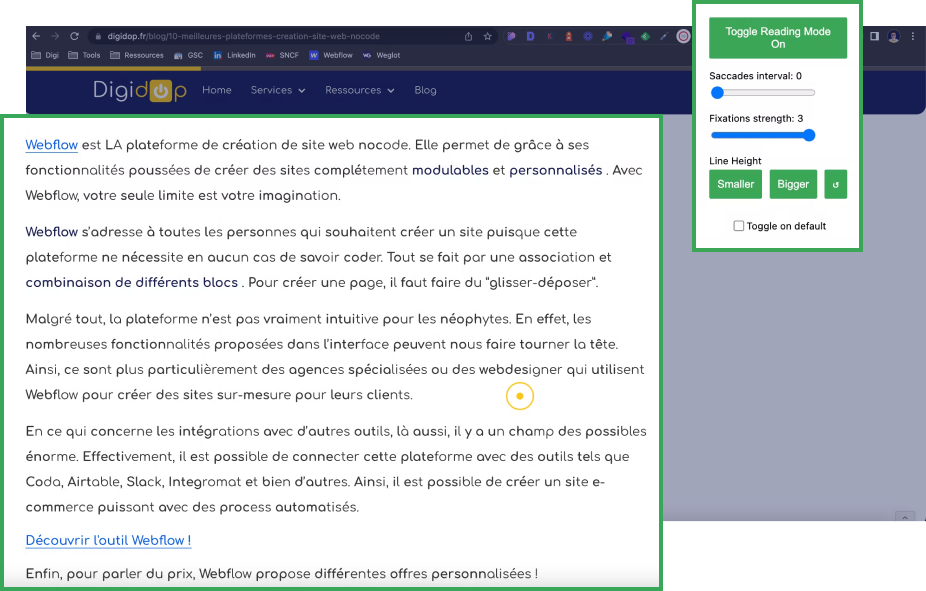The height and width of the screenshot is (591, 926).
Task: Click the padlock icon in the address bar
Action: pyautogui.click(x=98, y=36)
